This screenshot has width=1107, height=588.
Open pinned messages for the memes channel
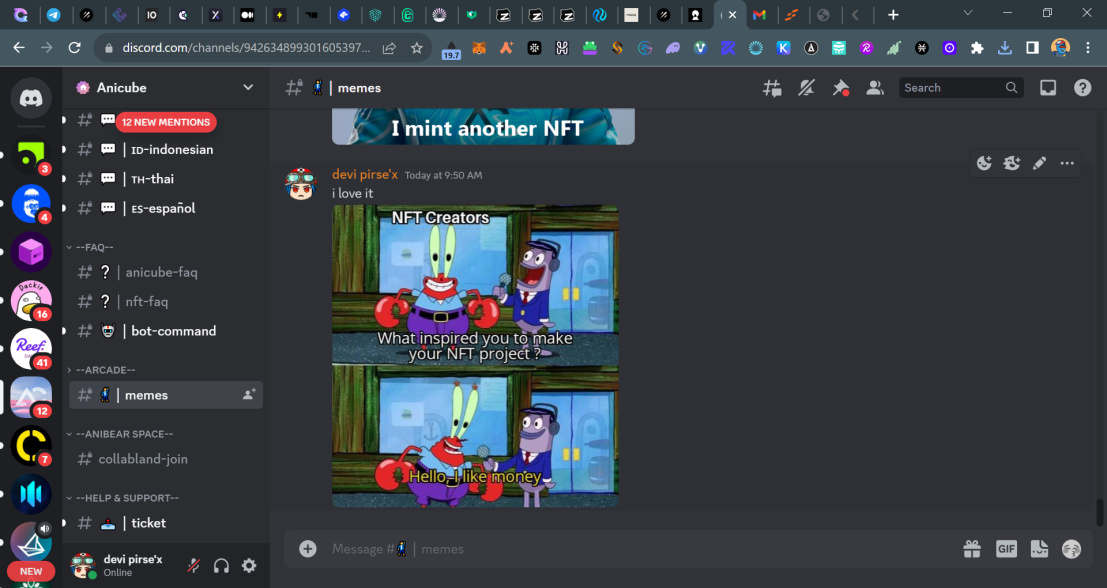pyautogui.click(x=841, y=88)
